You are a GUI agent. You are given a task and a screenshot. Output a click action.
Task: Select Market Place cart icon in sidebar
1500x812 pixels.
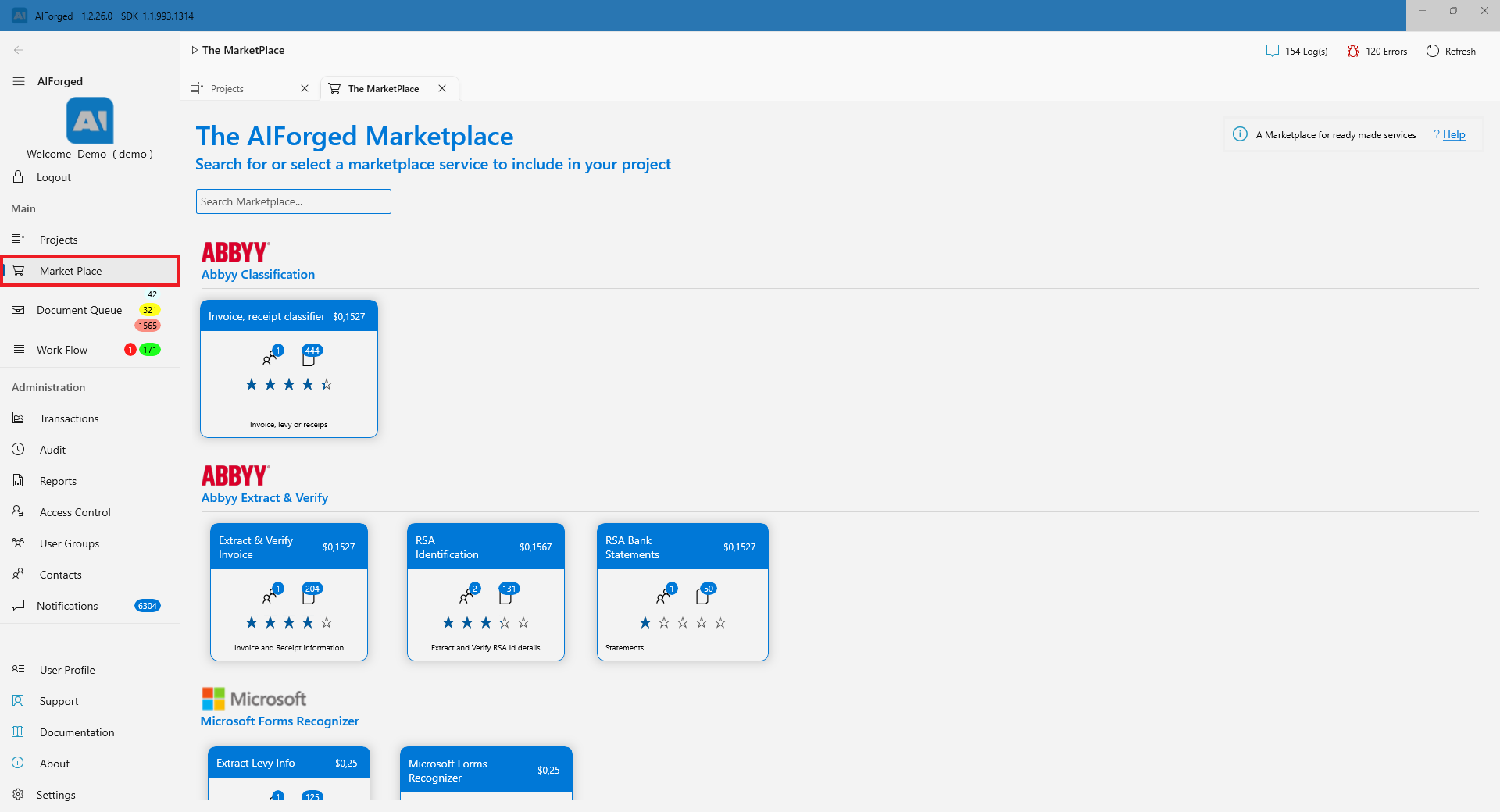18,271
